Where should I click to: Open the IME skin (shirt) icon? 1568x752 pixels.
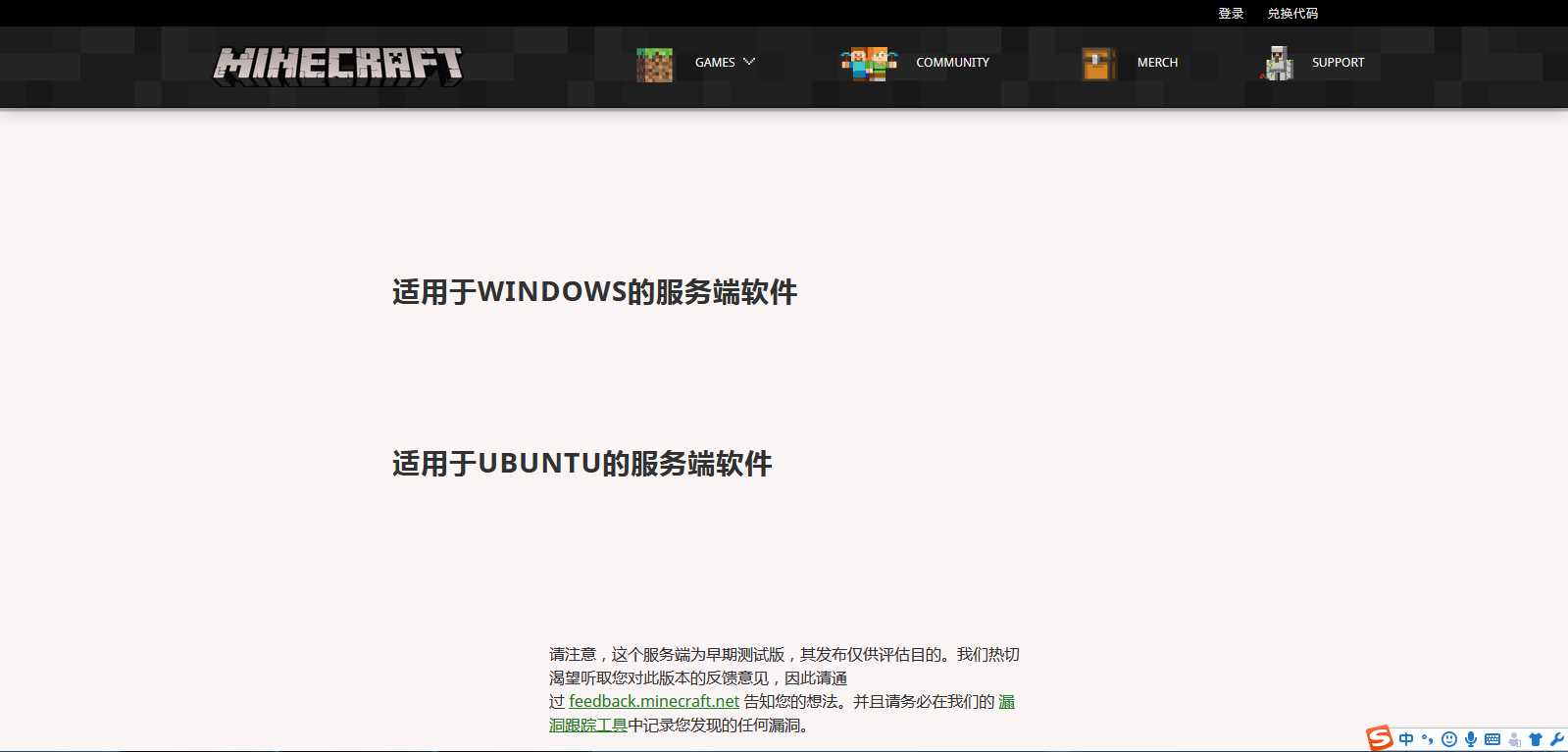(x=1536, y=739)
